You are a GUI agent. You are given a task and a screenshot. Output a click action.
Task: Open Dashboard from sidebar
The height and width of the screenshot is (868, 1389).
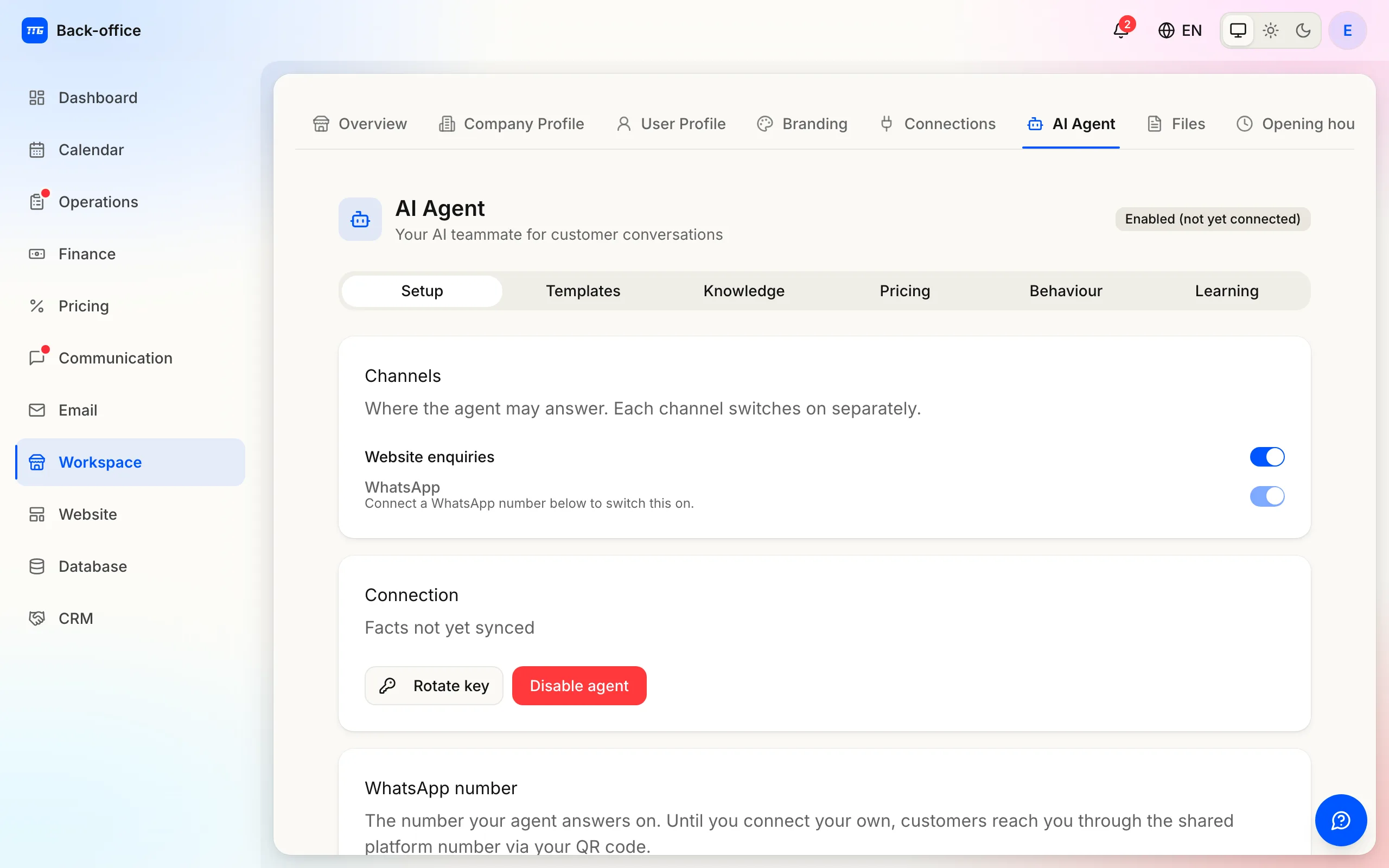130,98
